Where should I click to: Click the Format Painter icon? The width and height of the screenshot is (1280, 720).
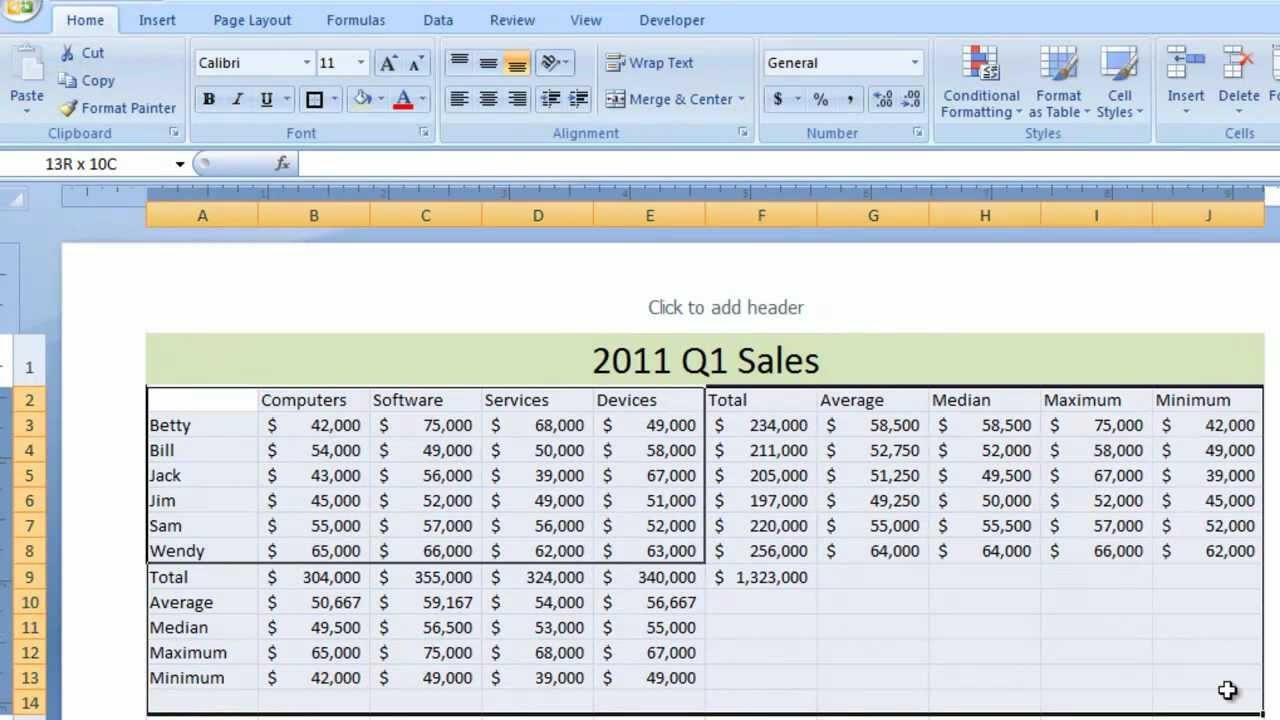[68, 108]
